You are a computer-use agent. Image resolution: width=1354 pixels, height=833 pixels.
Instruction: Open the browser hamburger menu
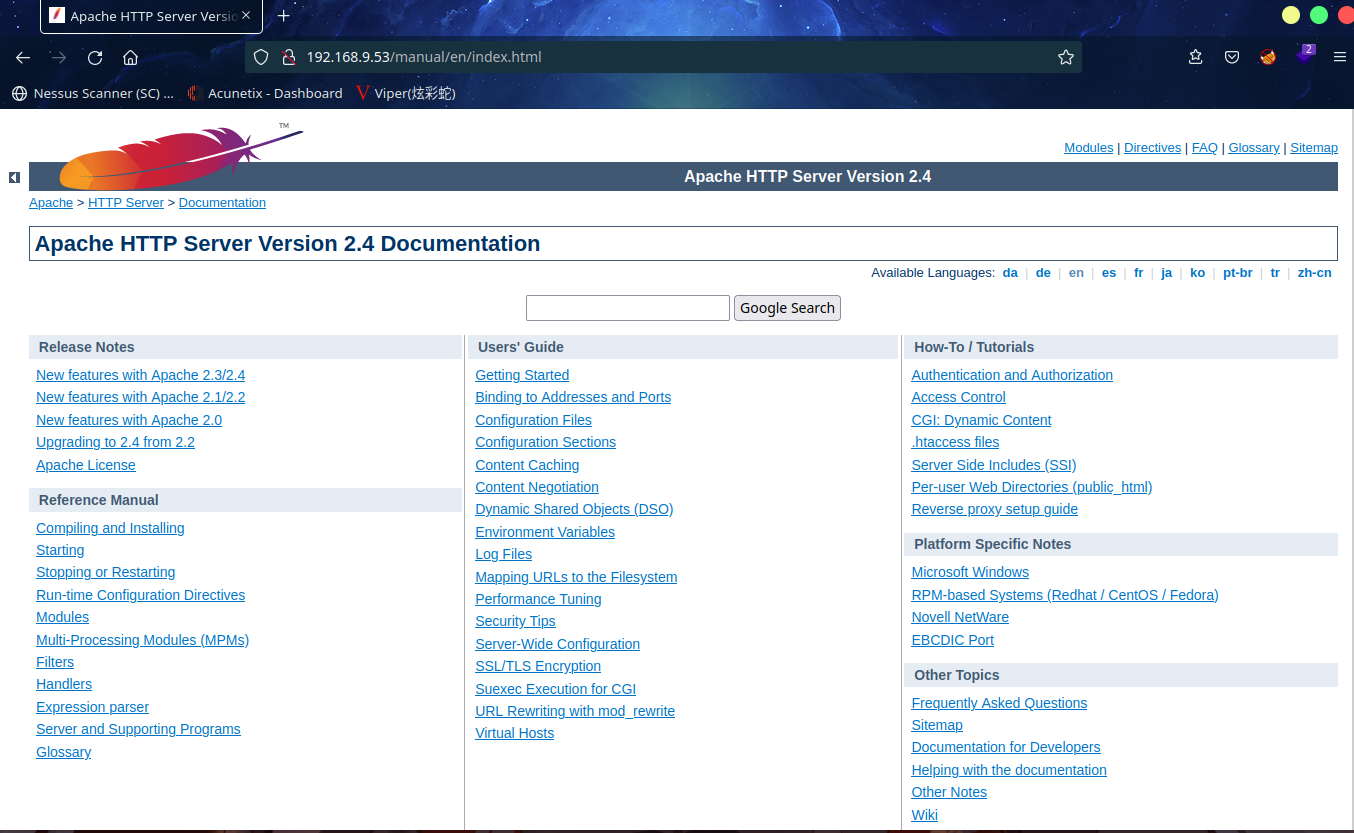pos(1340,57)
